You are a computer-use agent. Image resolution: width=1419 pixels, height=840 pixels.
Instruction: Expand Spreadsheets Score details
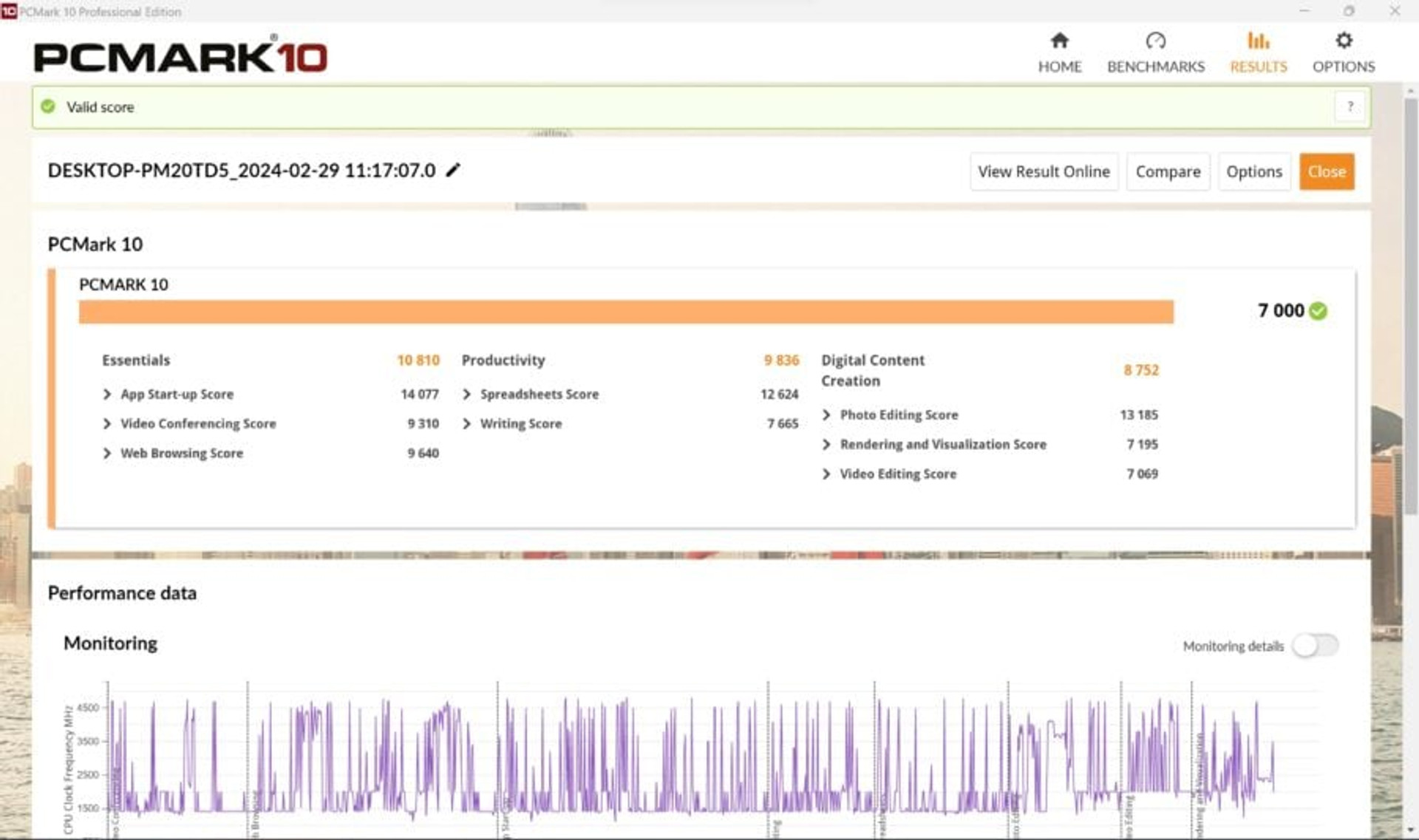click(x=466, y=395)
